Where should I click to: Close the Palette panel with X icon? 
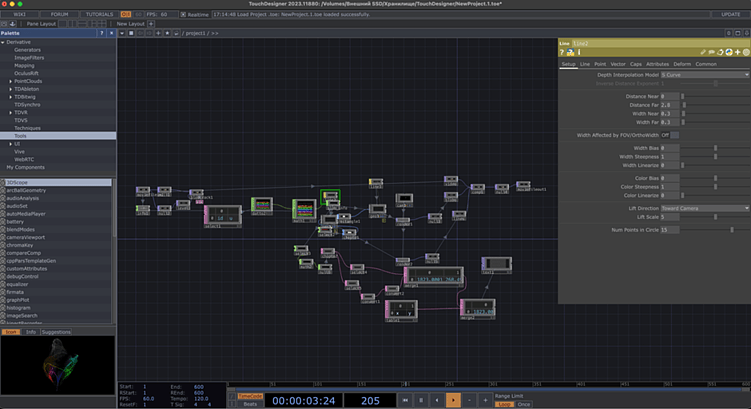coord(111,33)
